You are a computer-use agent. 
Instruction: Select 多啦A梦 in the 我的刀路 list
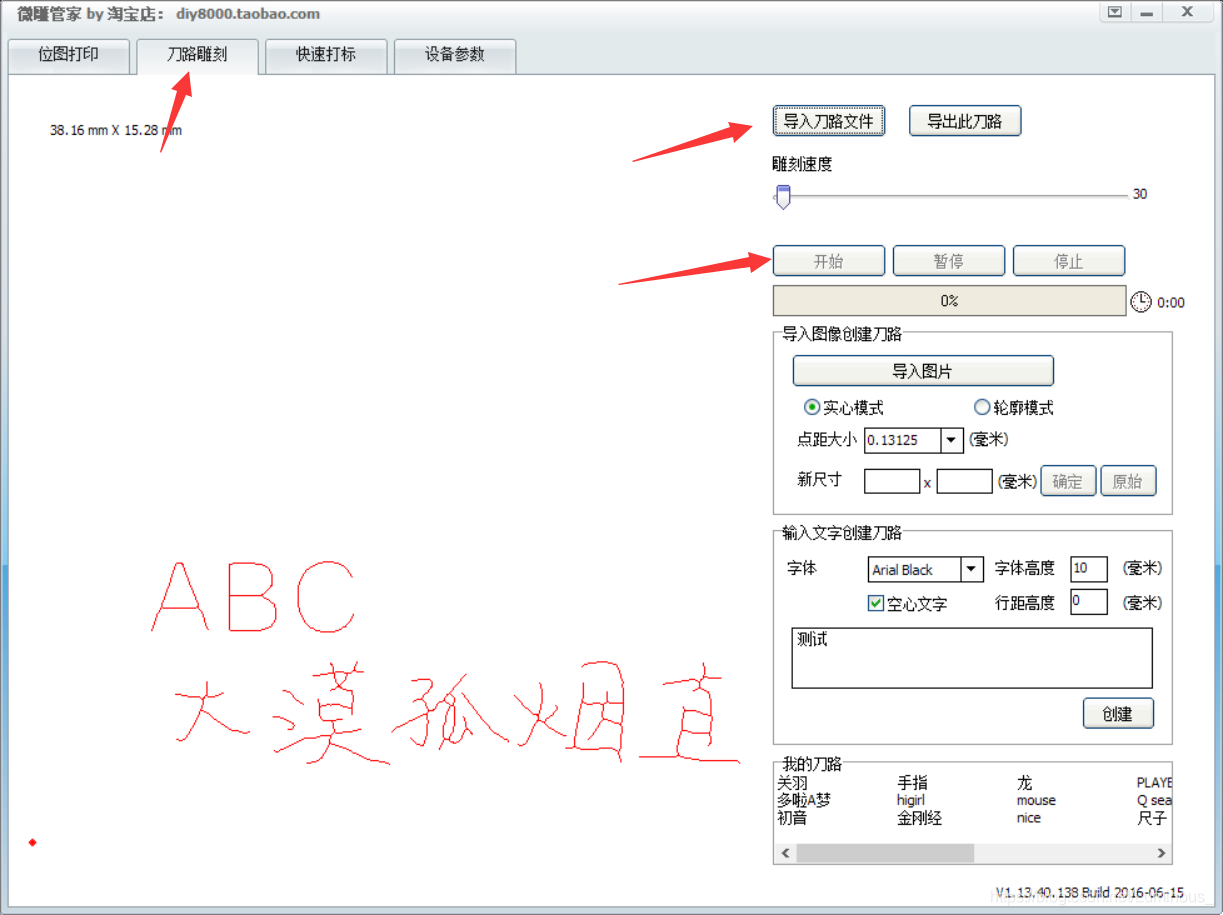pos(806,800)
